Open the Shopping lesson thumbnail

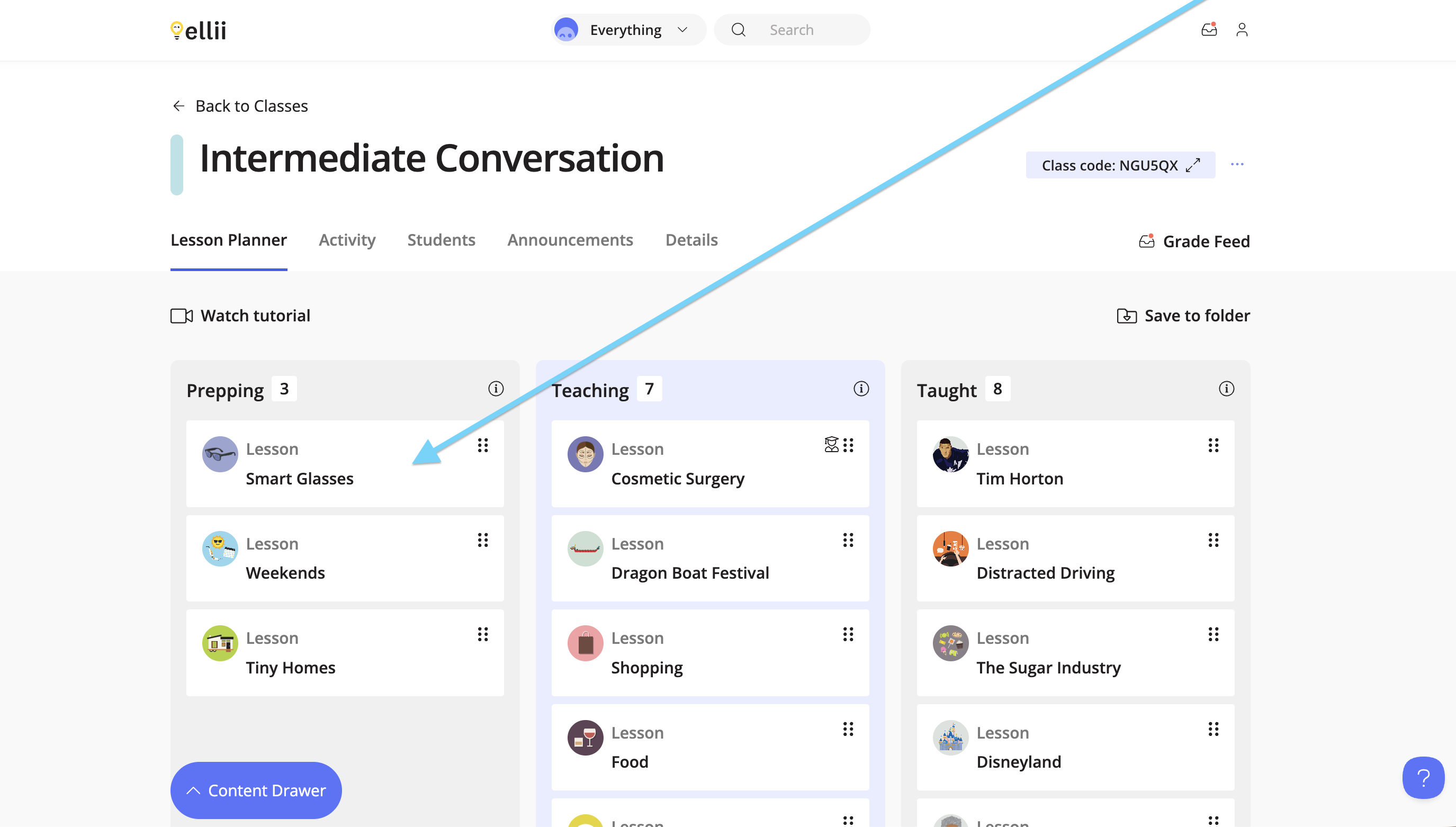pos(586,643)
